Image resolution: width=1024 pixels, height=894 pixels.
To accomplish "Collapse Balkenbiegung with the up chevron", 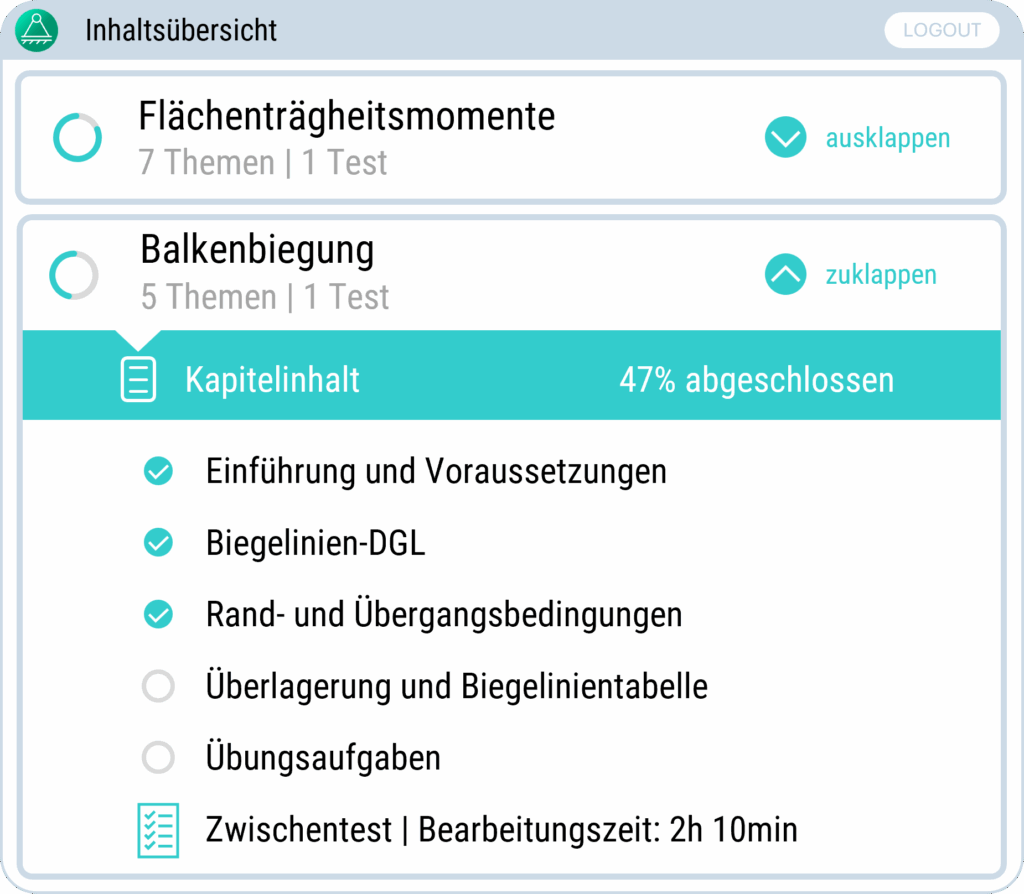I will (x=786, y=274).
